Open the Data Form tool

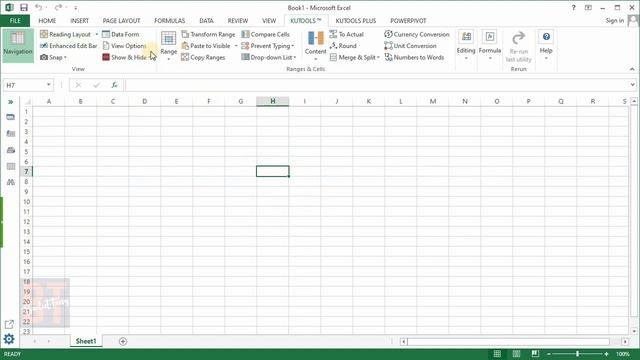point(121,34)
